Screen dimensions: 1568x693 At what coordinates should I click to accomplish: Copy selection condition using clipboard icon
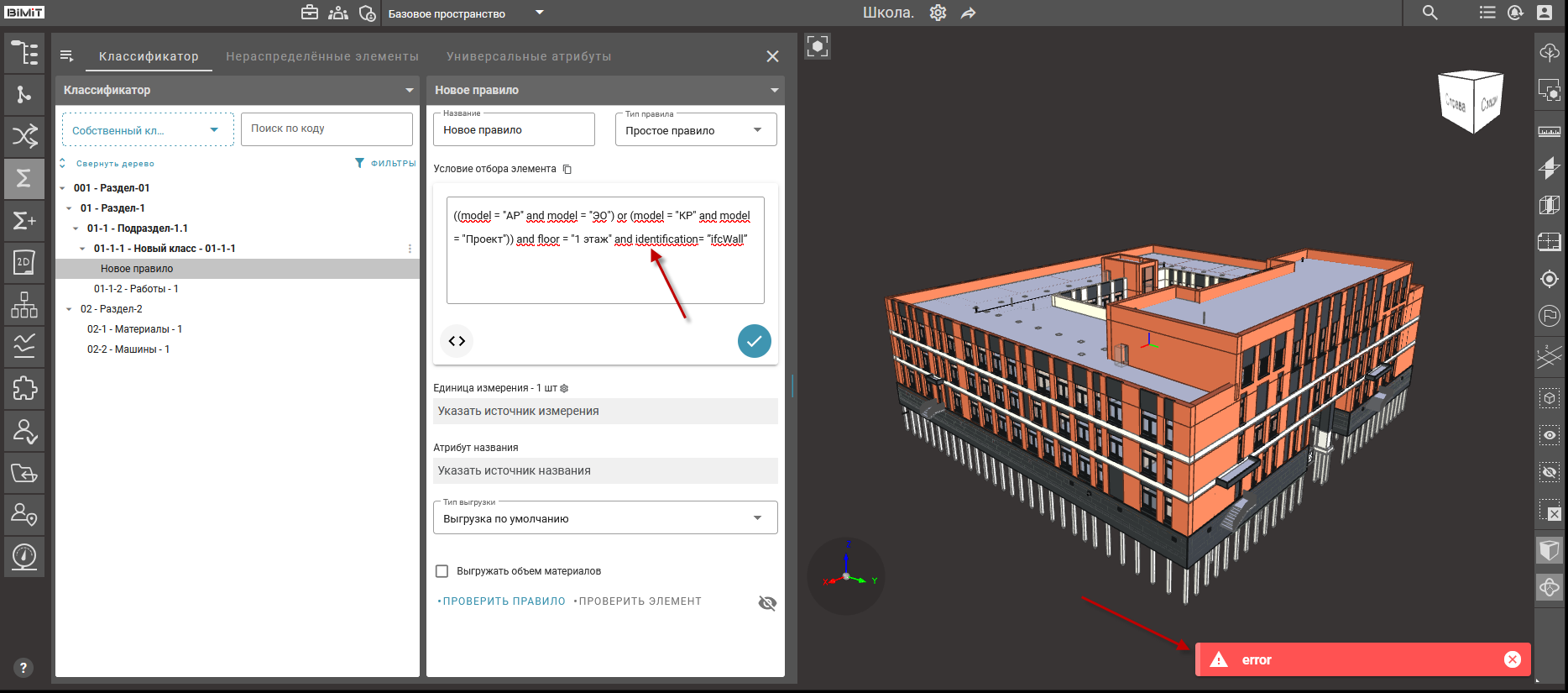click(x=567, y=170)
